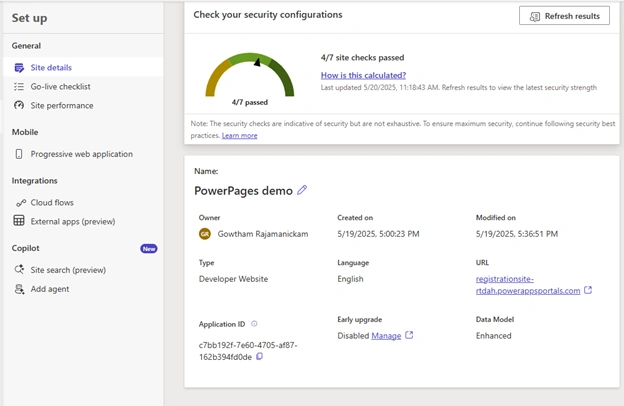
Task: Click the GR owner avatar
Action: (205, 234)
